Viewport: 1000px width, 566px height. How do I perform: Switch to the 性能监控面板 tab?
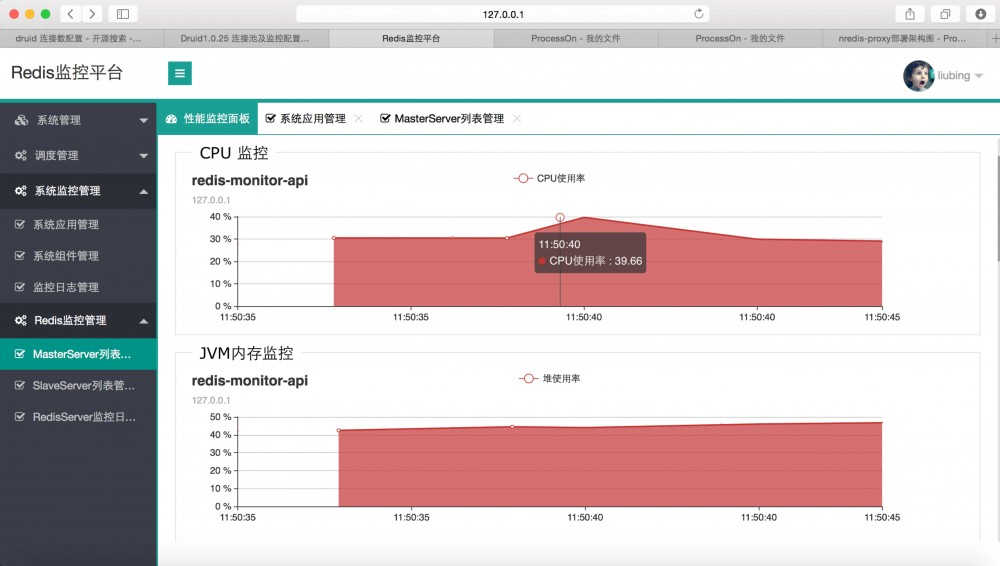coord(207,119)
